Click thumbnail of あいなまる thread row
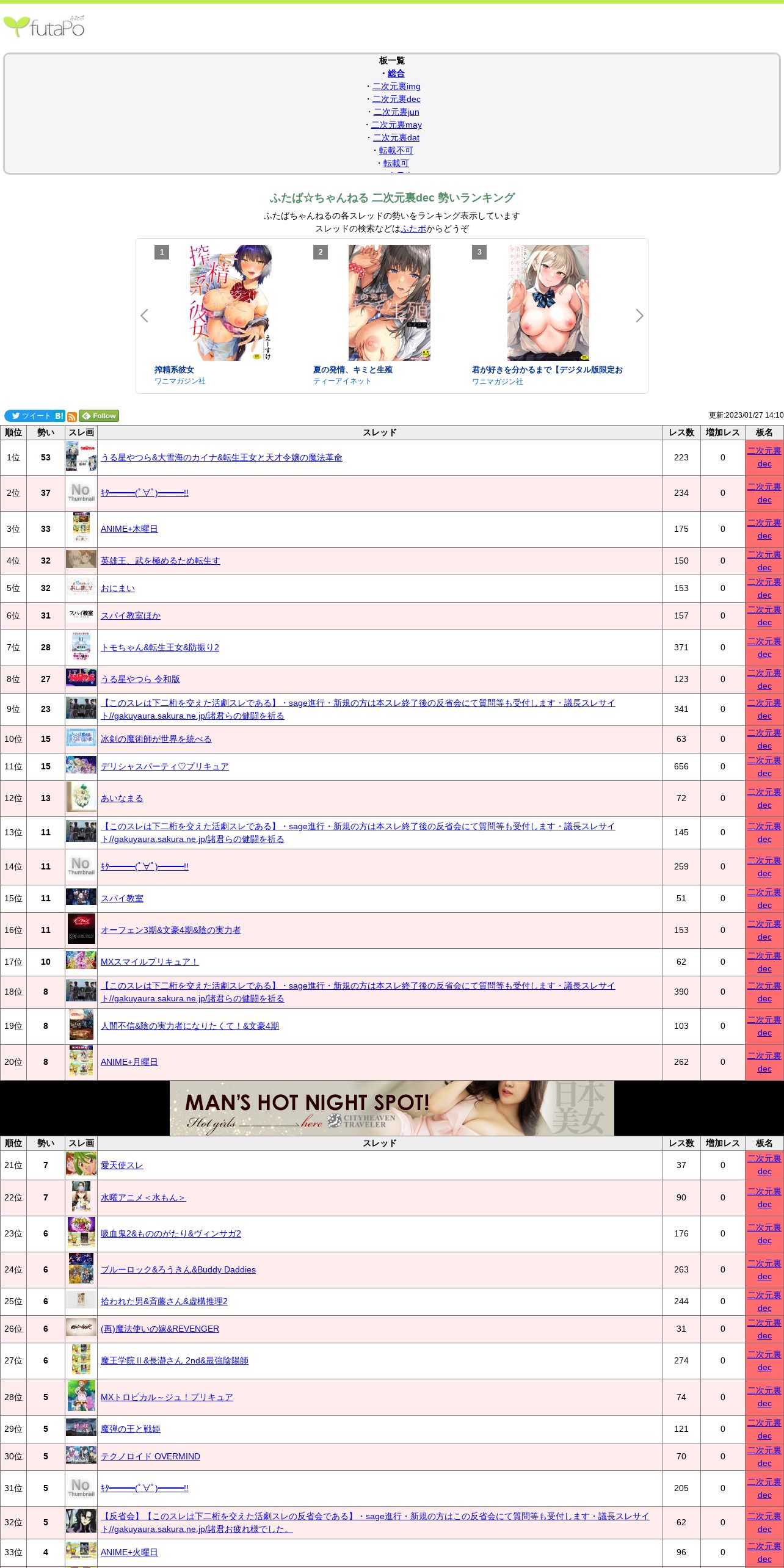 click(81, 798)
